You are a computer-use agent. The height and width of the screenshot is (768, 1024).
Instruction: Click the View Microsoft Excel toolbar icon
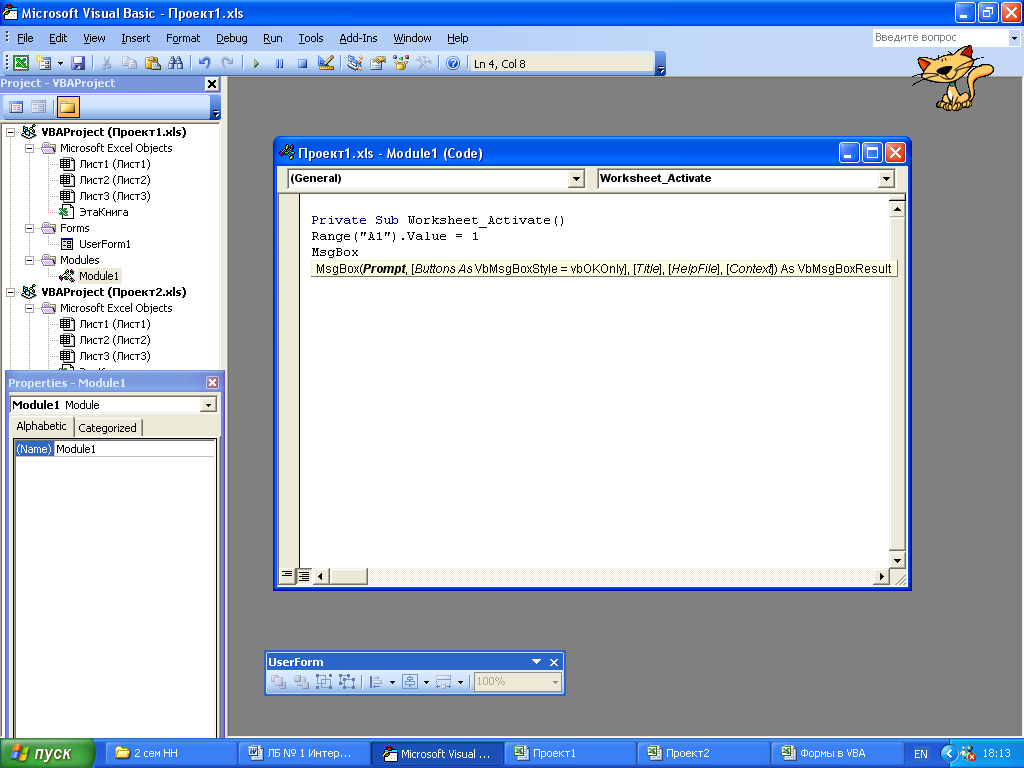click(x=21, y=63)
